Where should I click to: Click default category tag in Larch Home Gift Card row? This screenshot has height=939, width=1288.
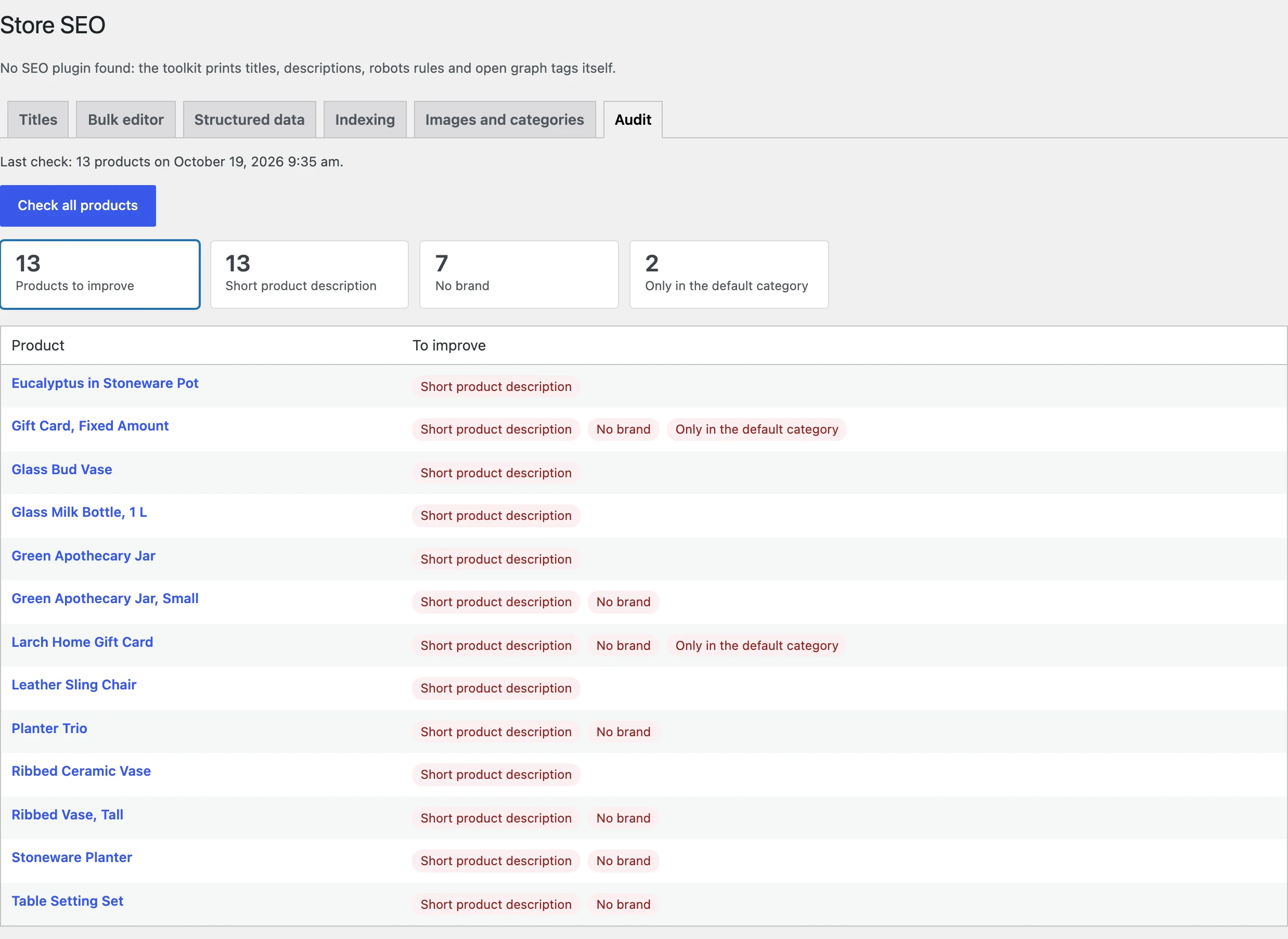(757, 646)
